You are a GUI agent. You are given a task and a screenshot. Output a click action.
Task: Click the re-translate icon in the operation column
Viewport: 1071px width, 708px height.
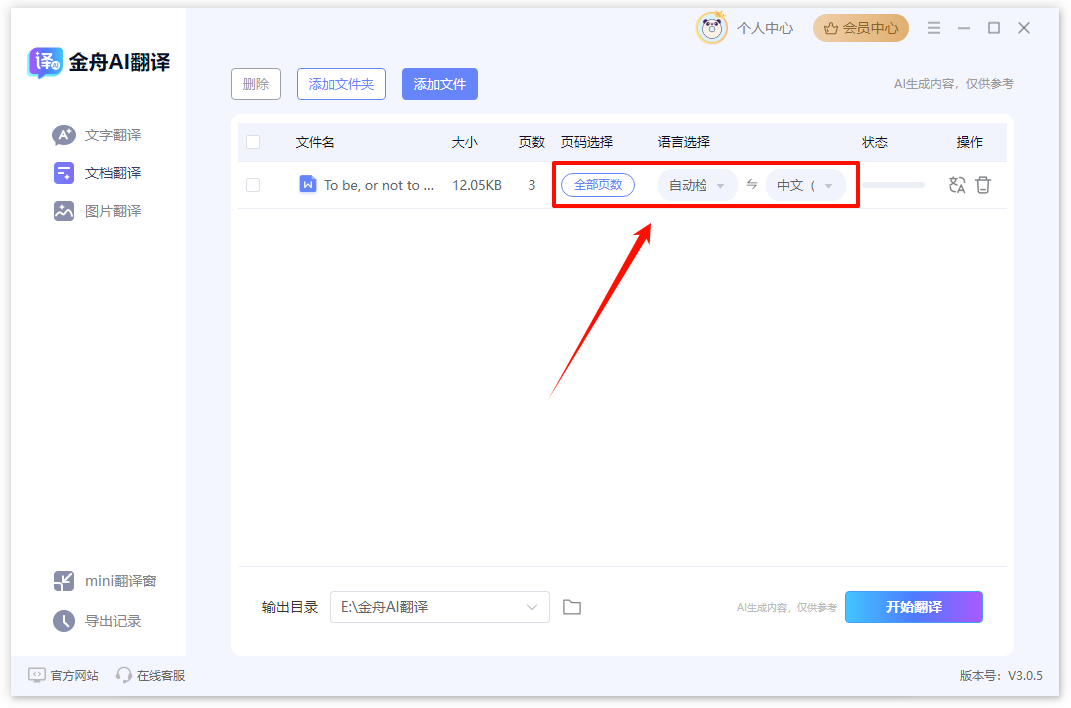956,185
